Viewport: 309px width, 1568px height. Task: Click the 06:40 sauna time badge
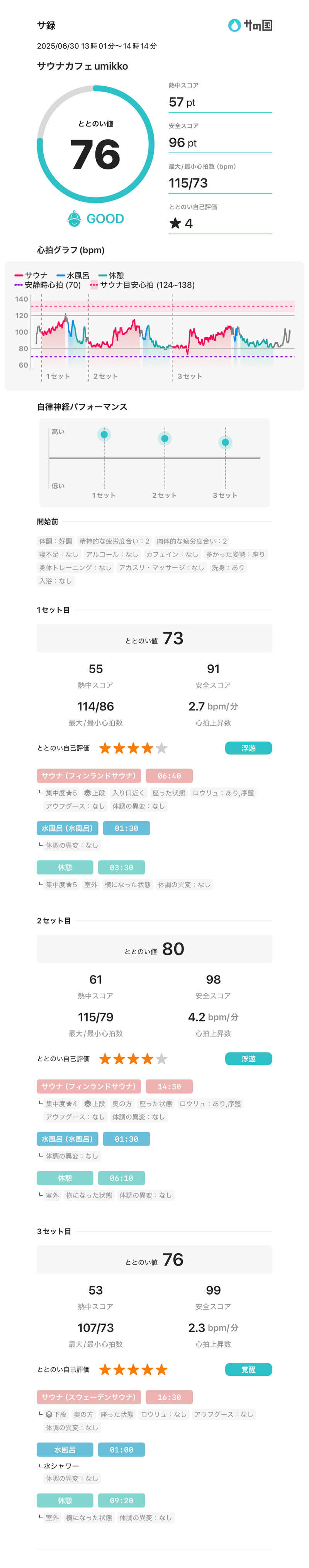[169, 775]
